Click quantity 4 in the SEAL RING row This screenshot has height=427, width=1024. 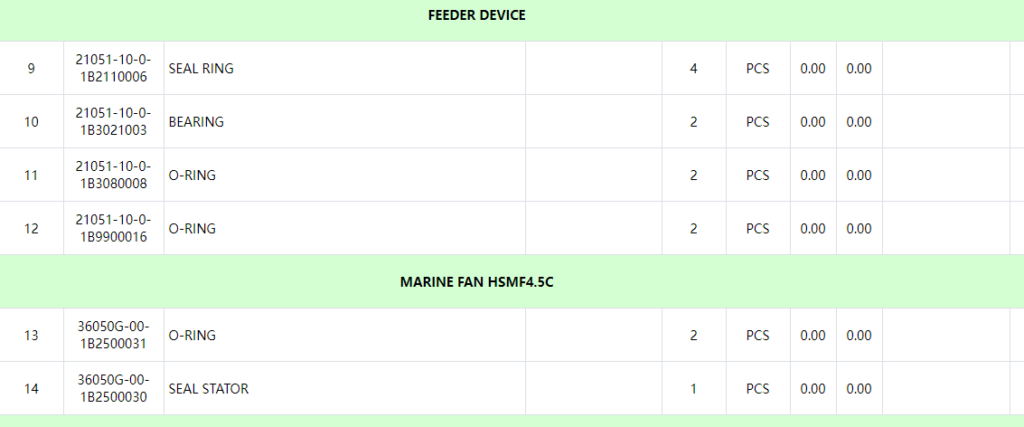693,69
